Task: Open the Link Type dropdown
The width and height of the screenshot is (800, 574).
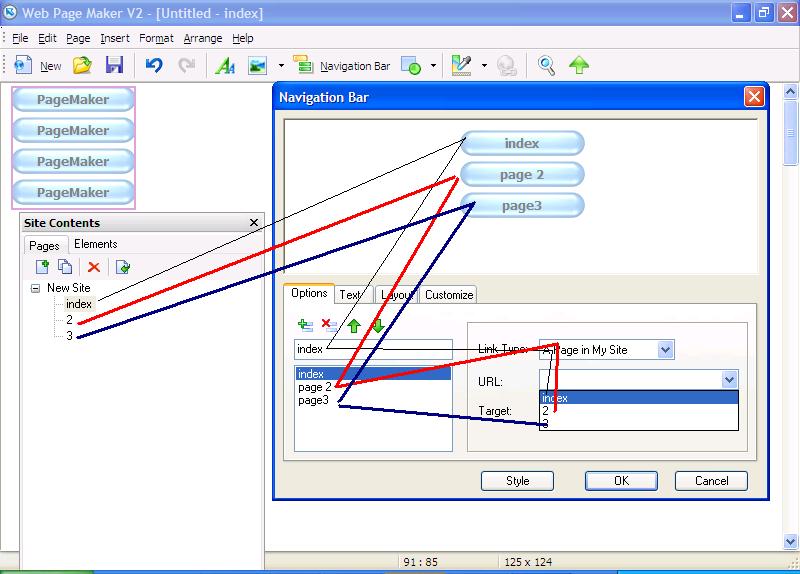Action: click(666, 350)
